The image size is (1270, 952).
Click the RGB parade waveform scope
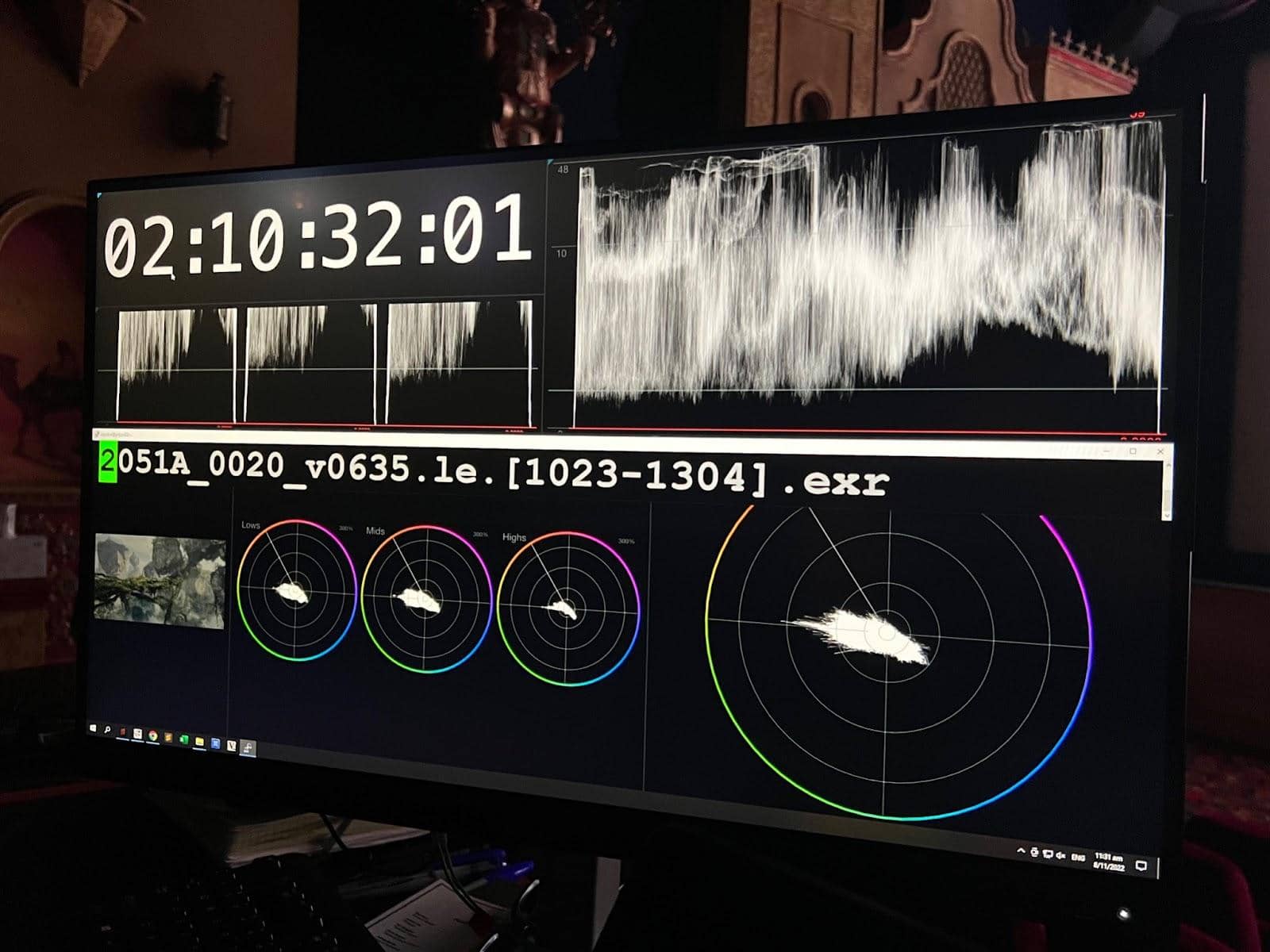pyautogui.click(x=325, y=363)
